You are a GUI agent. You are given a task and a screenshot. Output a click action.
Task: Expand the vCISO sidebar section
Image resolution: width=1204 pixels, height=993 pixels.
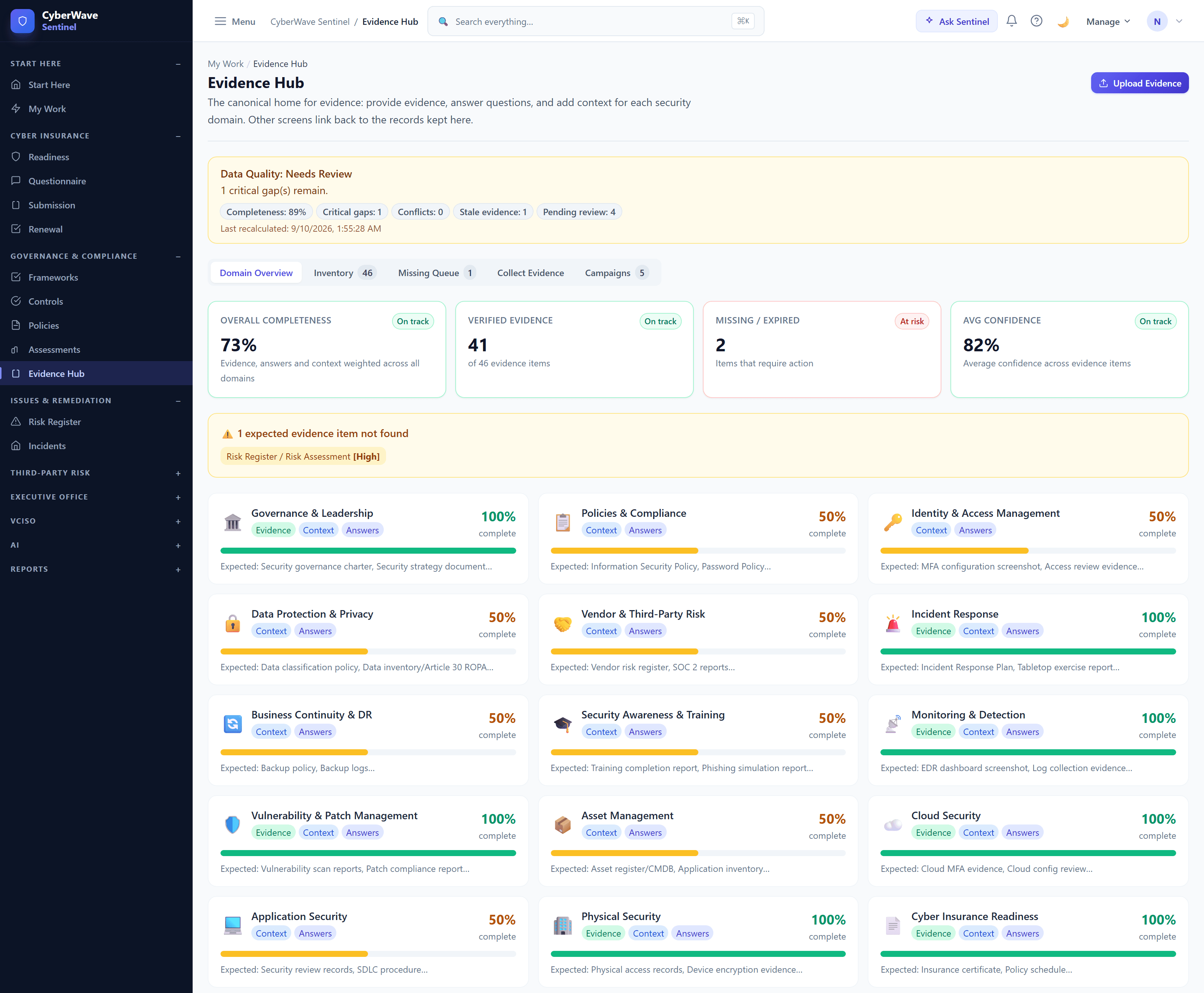178,521
